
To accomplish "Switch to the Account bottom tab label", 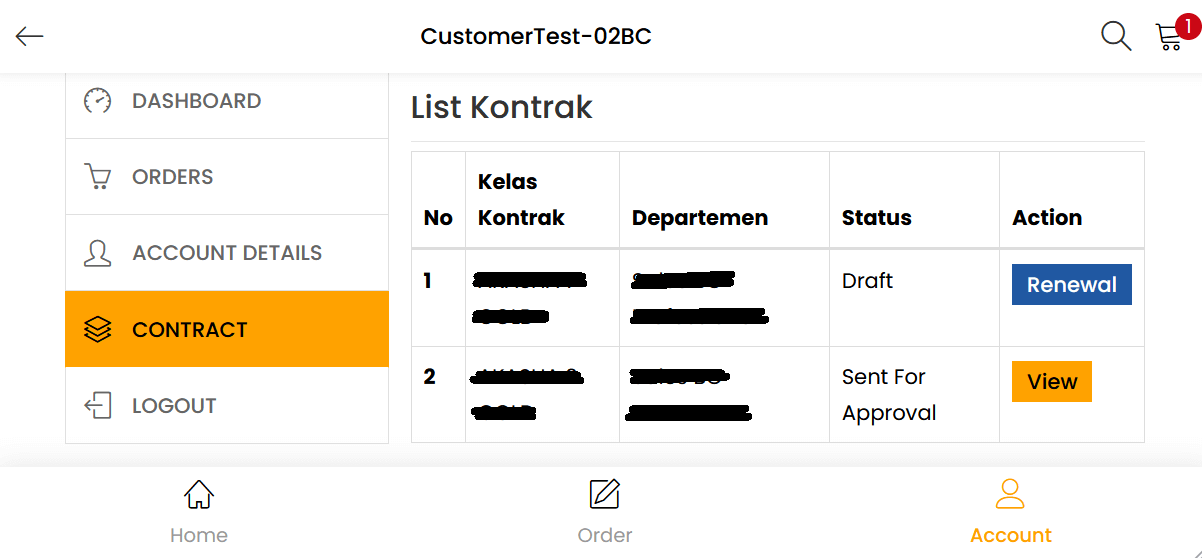I will 1011,535.
